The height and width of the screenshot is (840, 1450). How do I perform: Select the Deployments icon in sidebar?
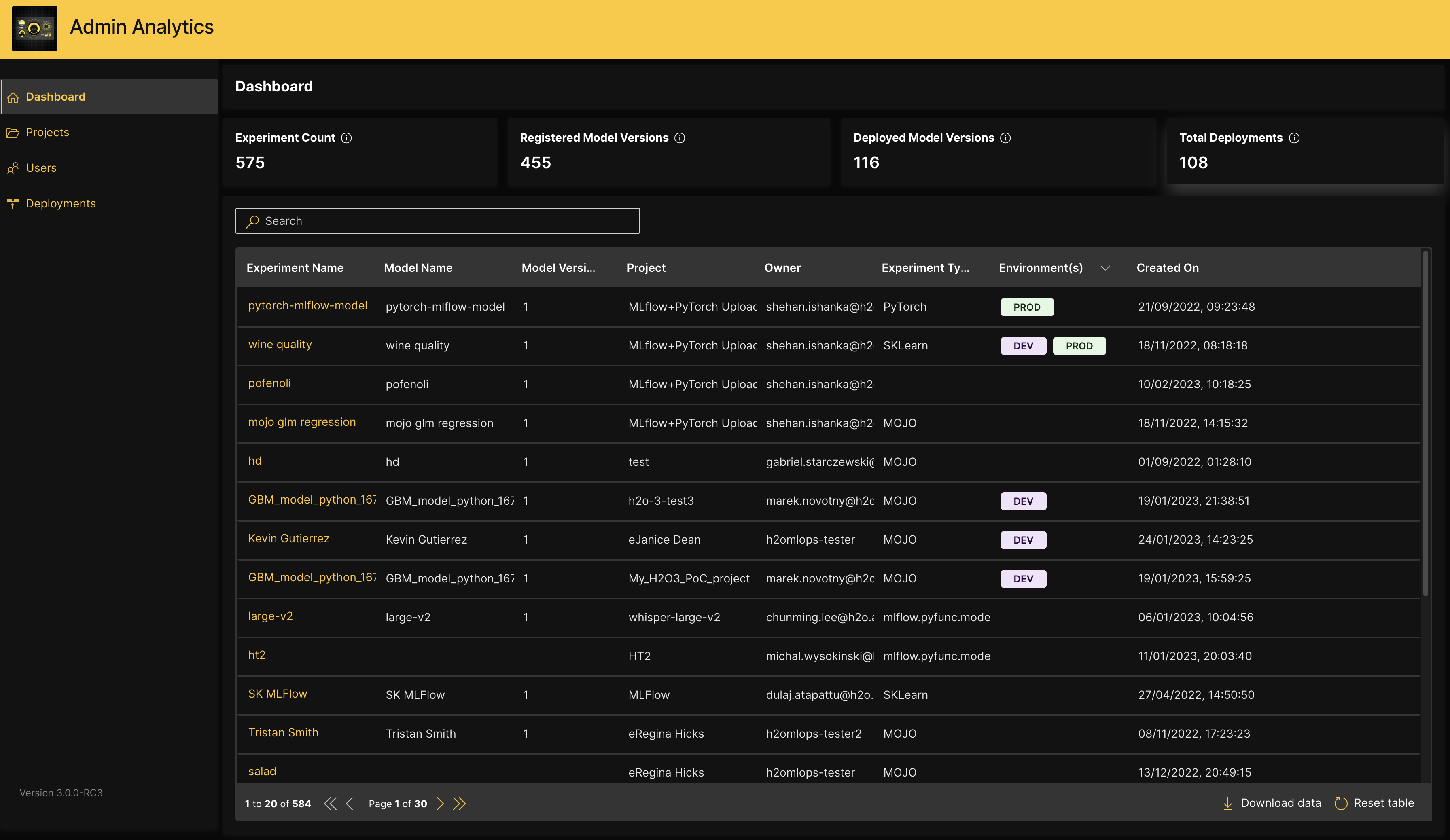tap(13, 203)
